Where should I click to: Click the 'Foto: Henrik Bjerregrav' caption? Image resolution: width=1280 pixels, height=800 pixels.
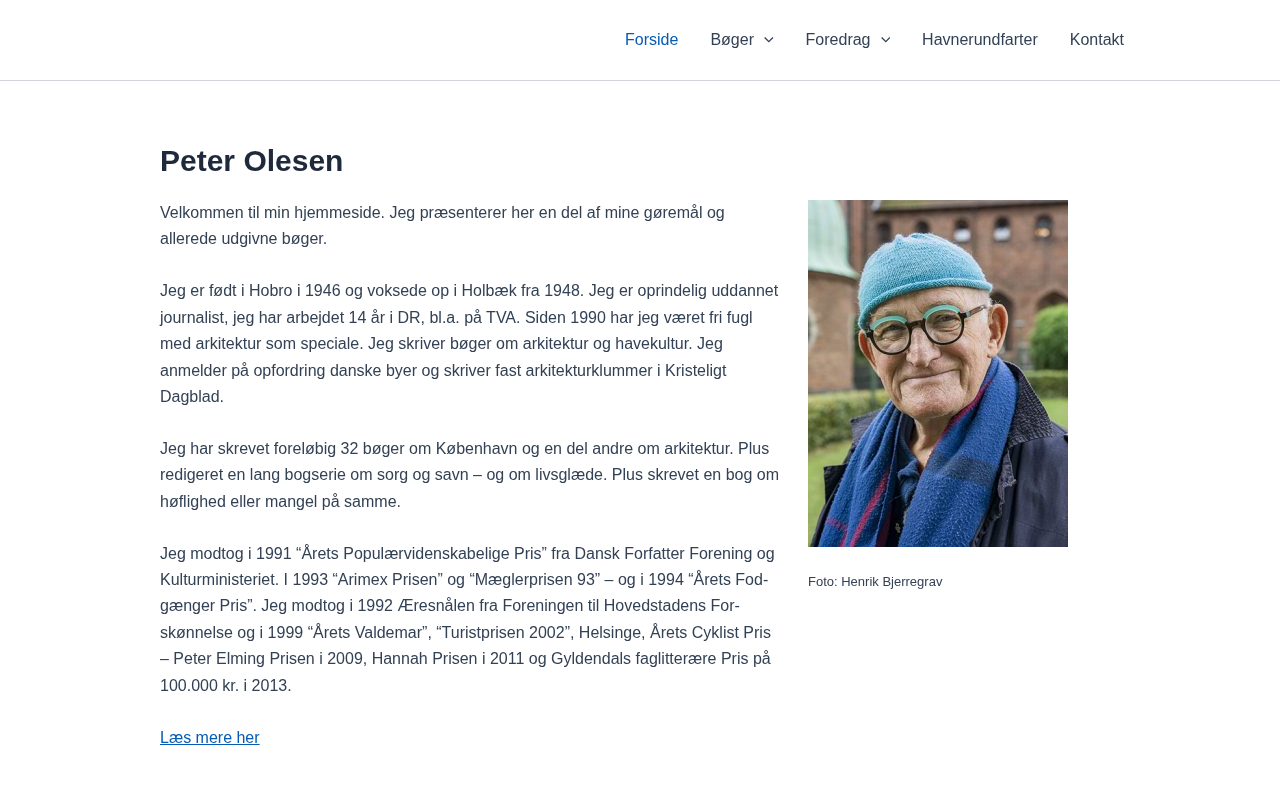coord(874,582)
